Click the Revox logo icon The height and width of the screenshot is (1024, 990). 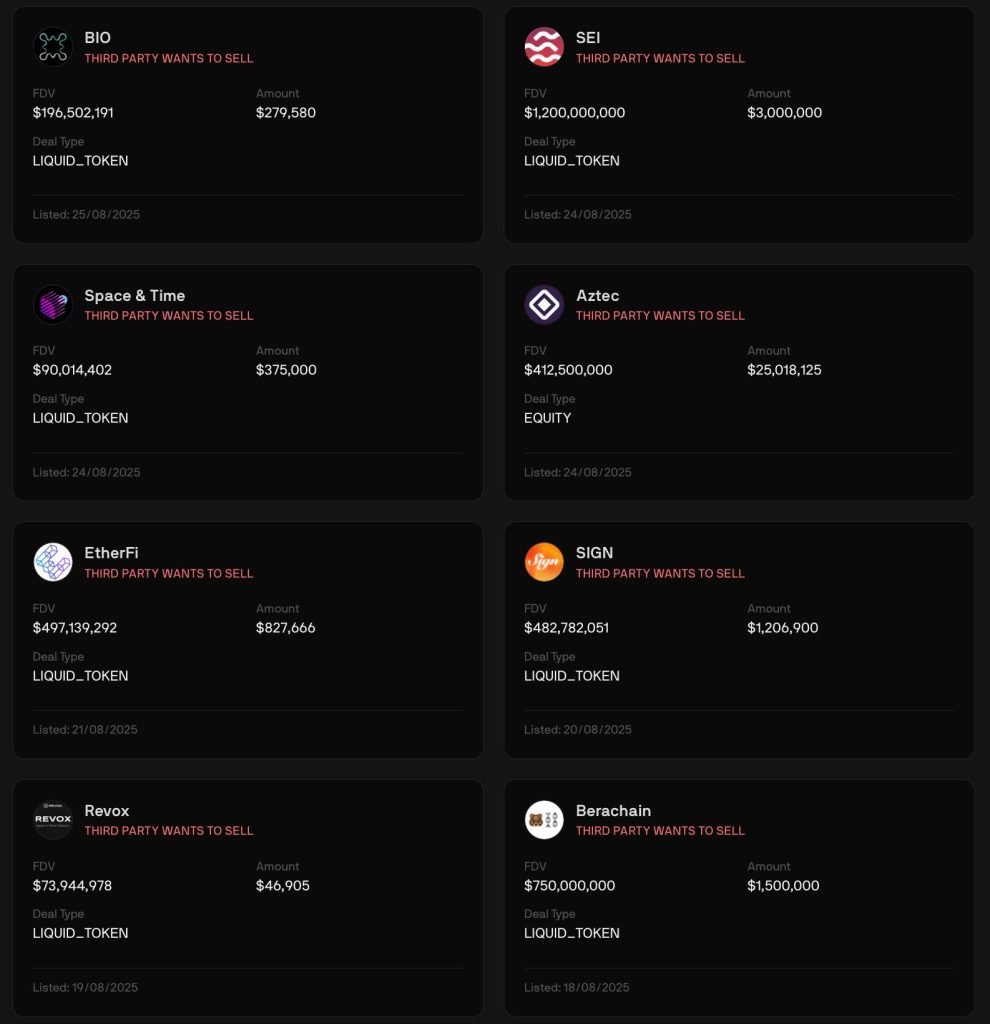(52, 820)
